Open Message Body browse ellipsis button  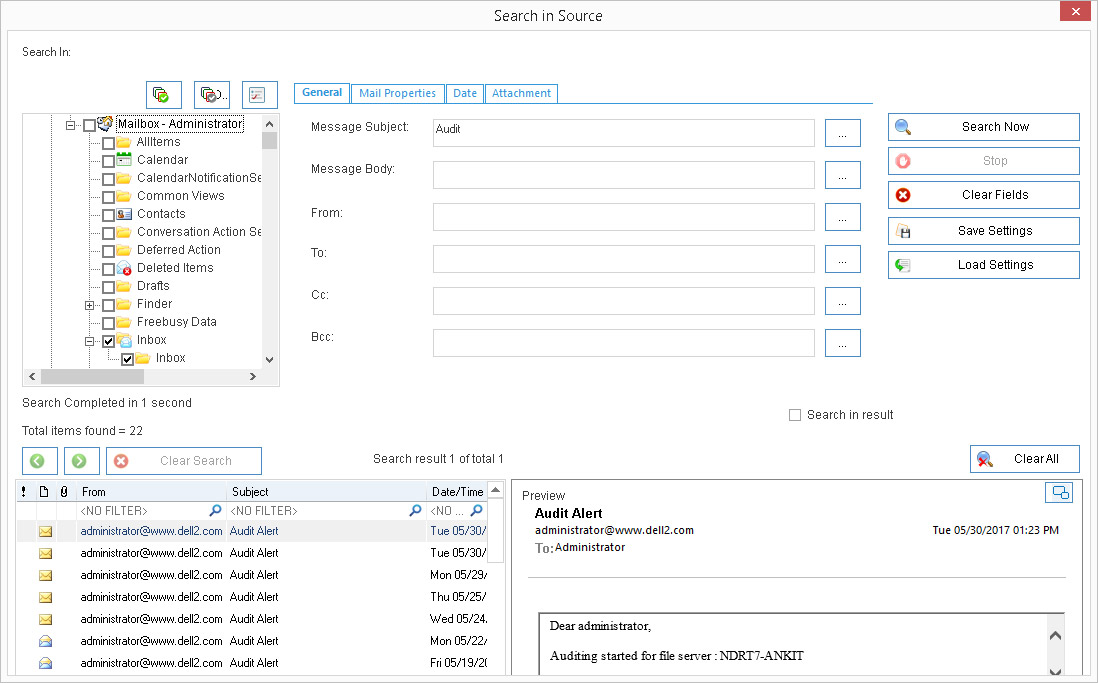click(x=842, y=175)
